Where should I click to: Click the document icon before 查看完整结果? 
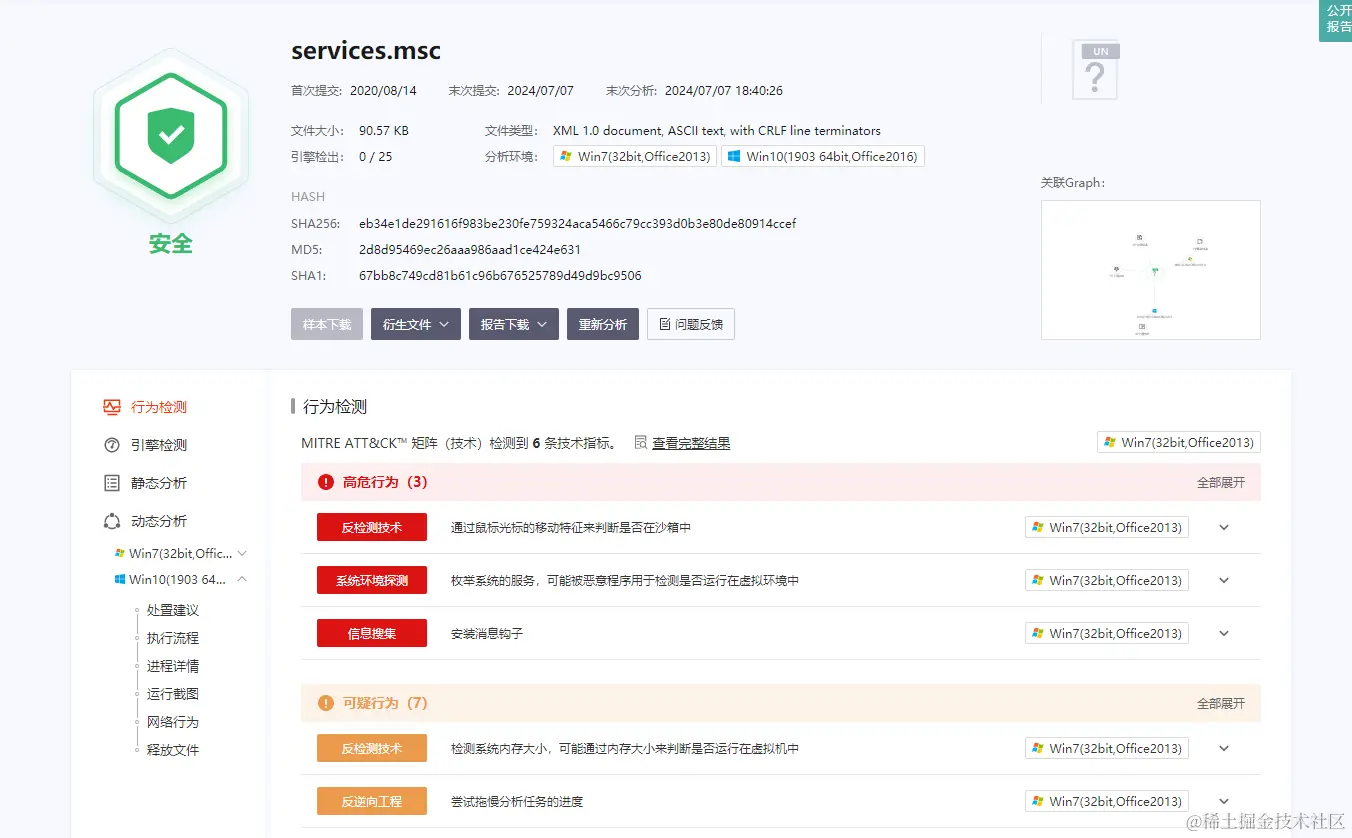[640, 442]
